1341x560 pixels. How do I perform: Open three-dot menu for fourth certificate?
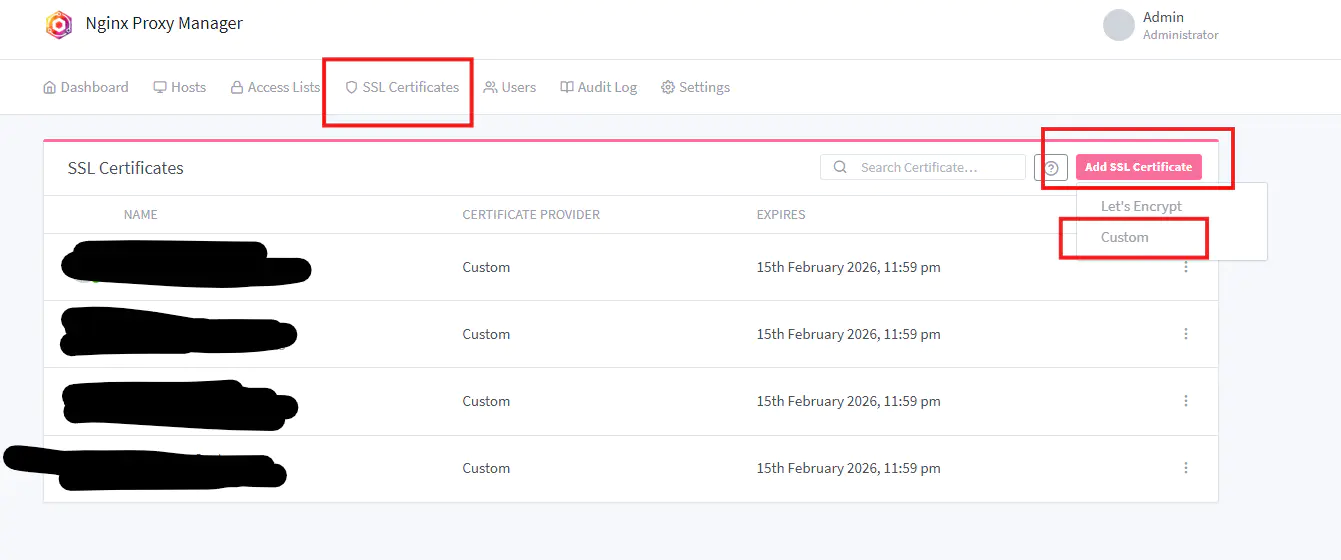click(1186, 468)
